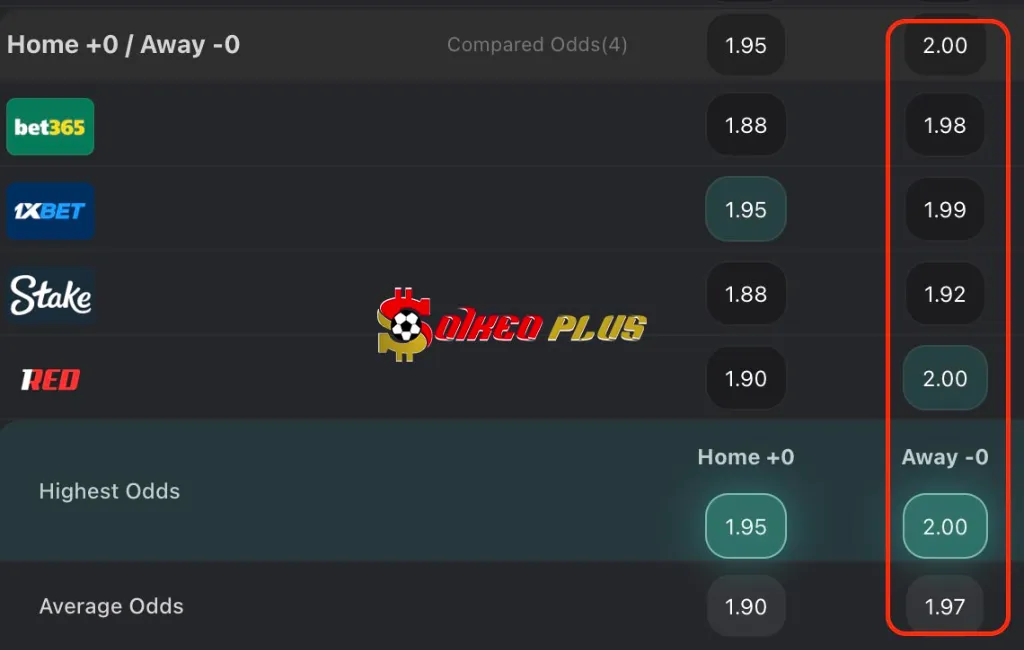Click the Highest Odds row label
This screenshot has width=1024, height=650.
pos(109,491)
